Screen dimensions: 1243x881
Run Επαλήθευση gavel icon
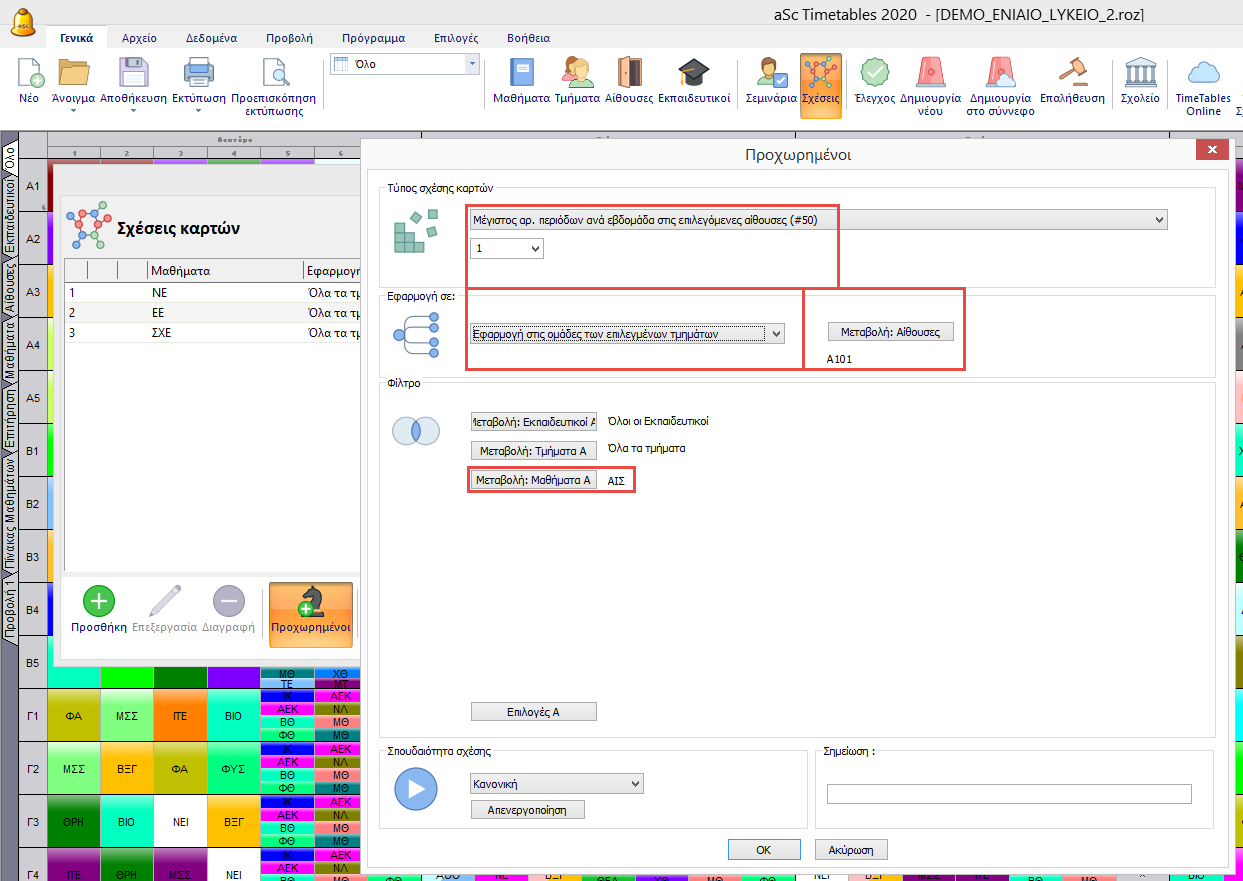coord(1072,74)
